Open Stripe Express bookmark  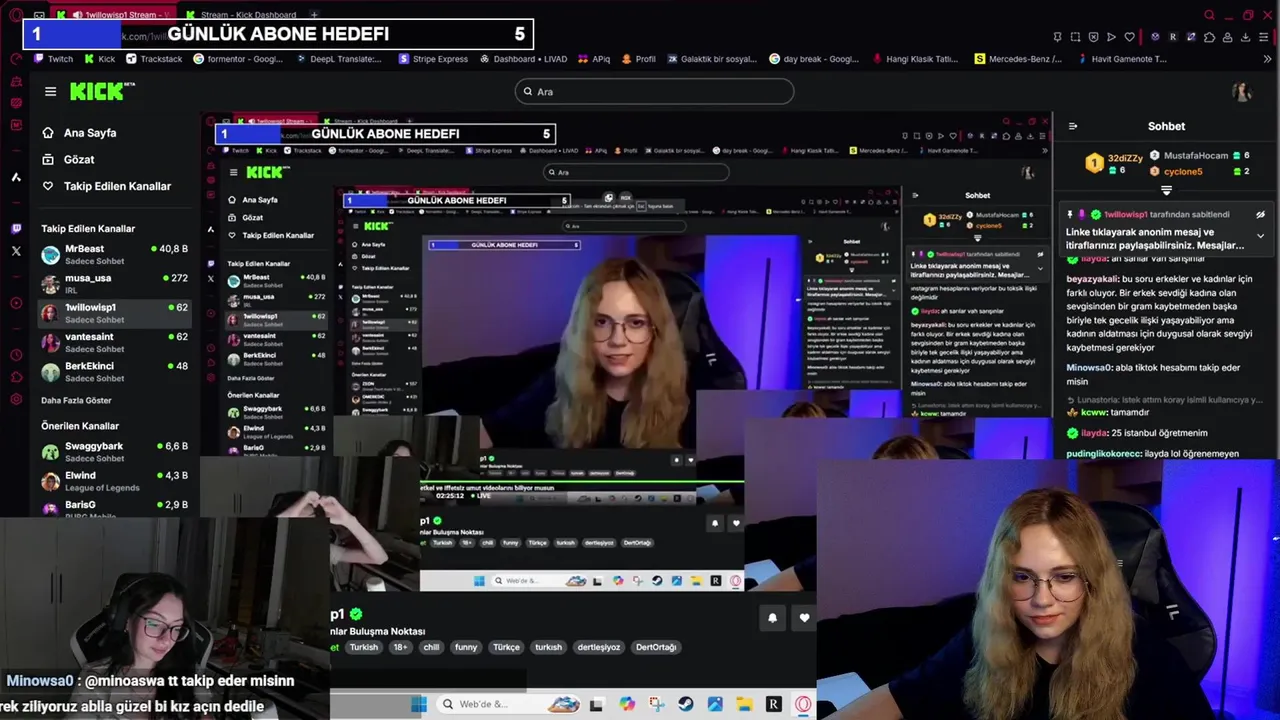(433, 59)
